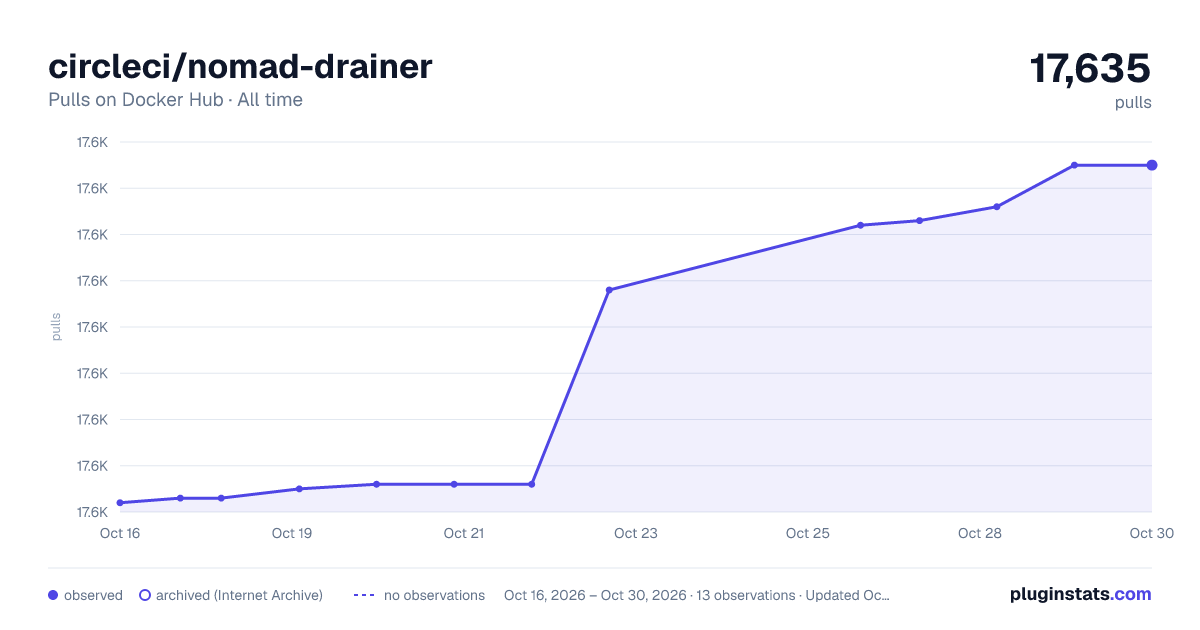Click the last low data point before the rise
Viewport: 1200px width, 630px height.
[531, 484]
